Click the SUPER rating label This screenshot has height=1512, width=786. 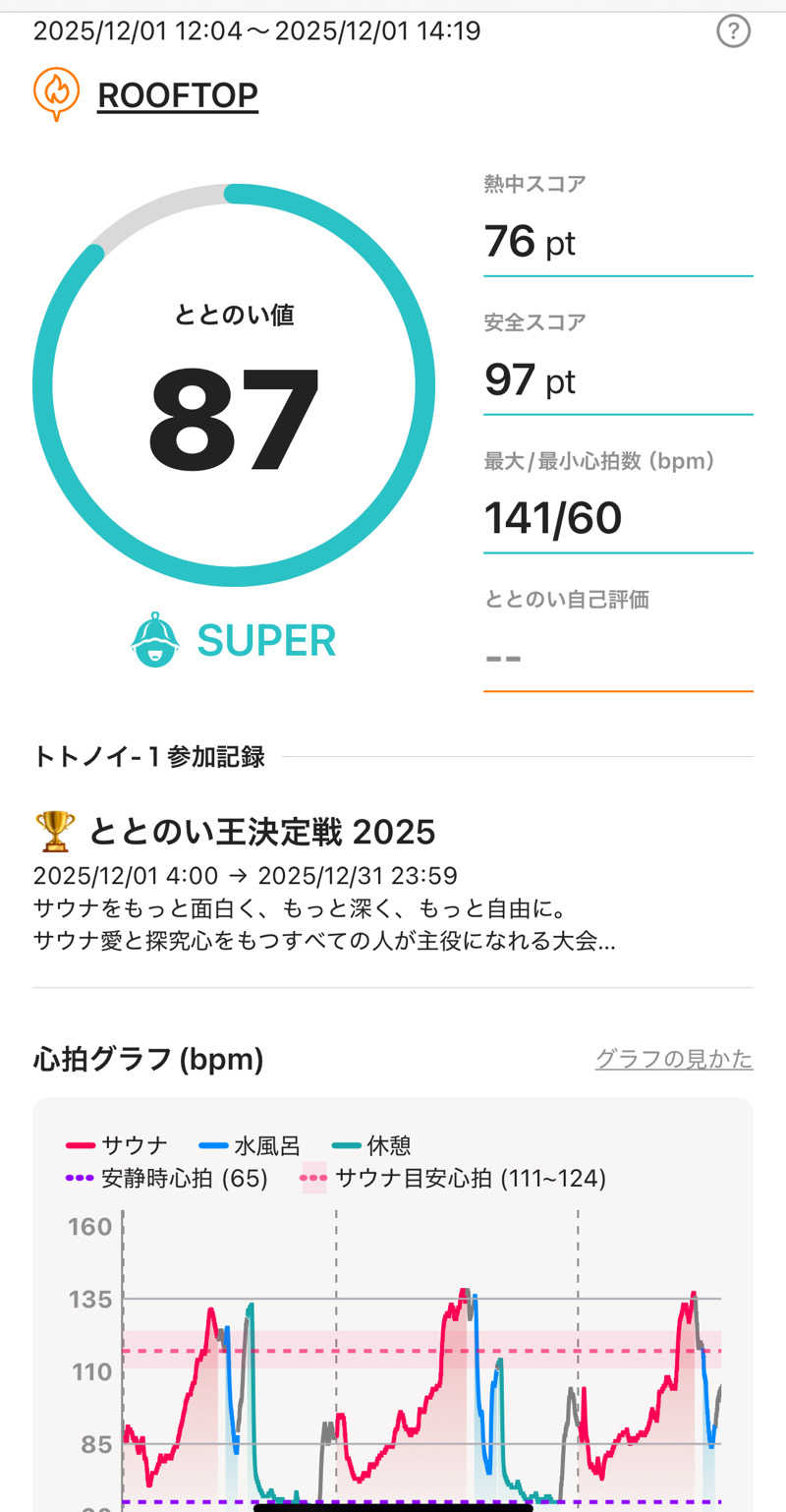click(266, 641)
